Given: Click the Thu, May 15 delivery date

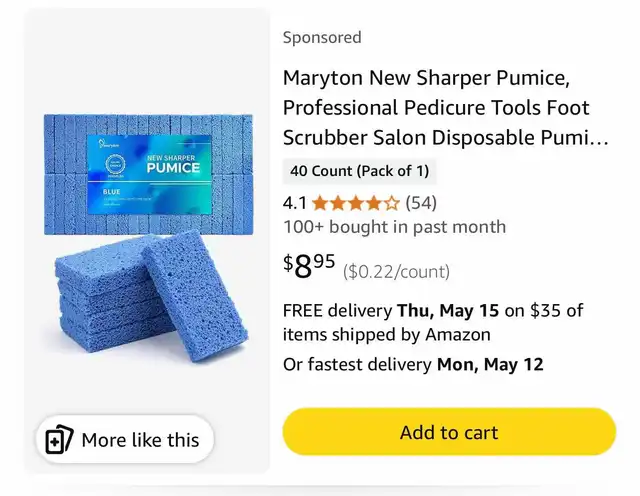Looking at the screenshot, I should (448, 310).
